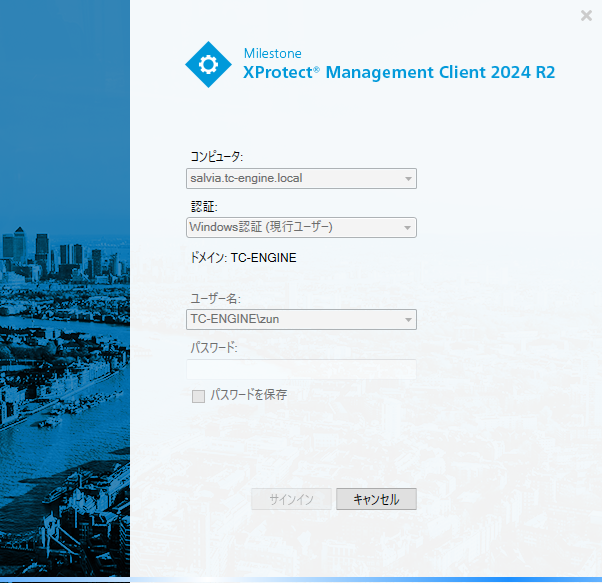This screenshot has width=602, height=583.
Task: Close the login dialog with X
Action: 586,16
